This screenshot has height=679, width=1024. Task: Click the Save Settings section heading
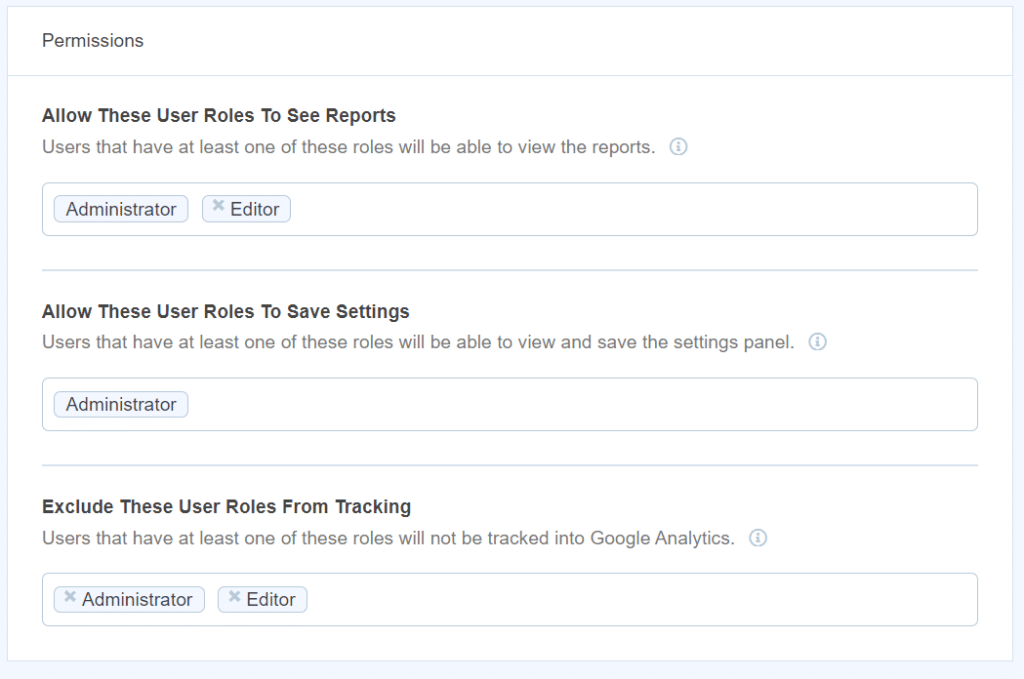224,311
